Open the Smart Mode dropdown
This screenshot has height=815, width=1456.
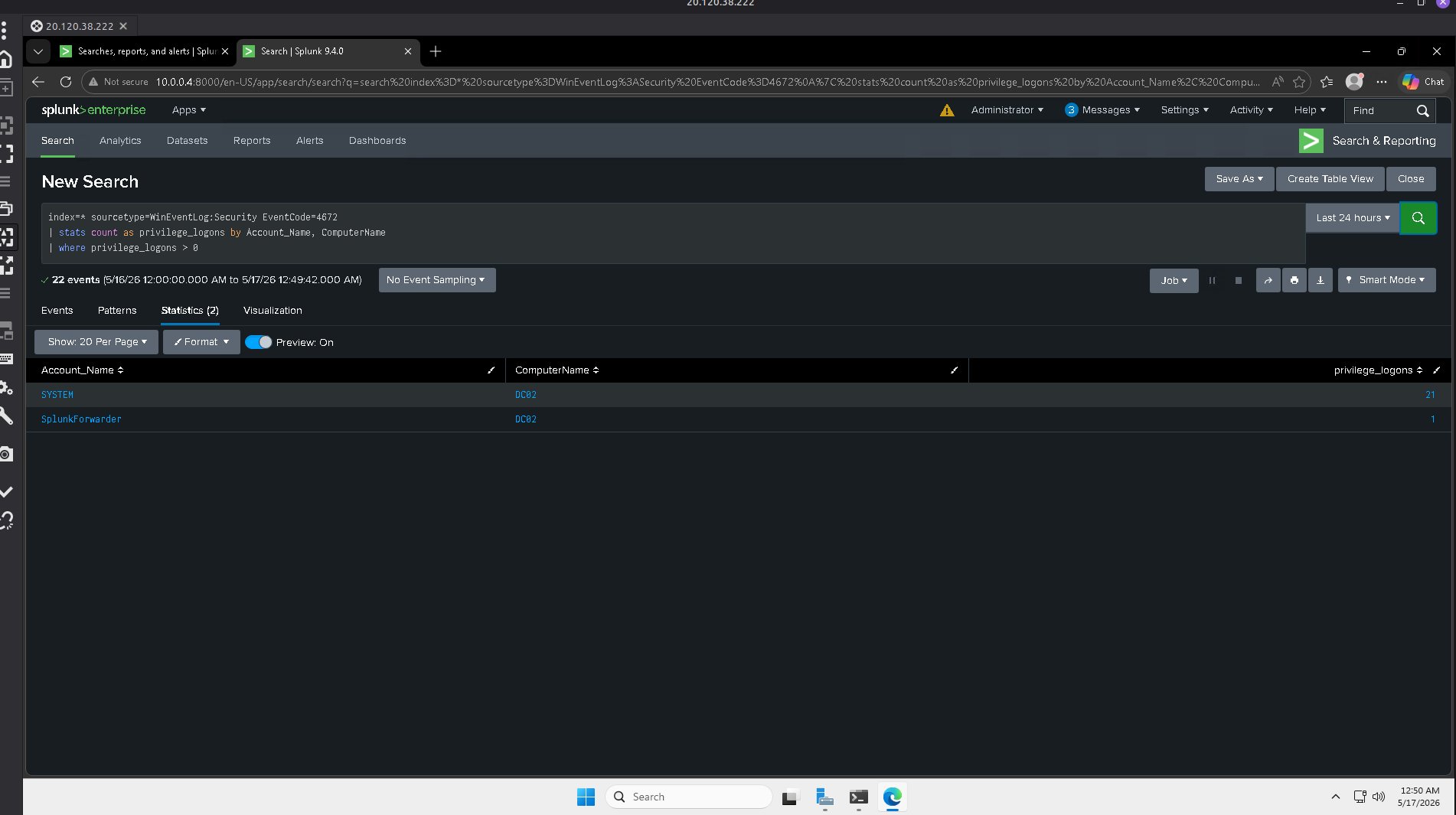point(1386,281)
